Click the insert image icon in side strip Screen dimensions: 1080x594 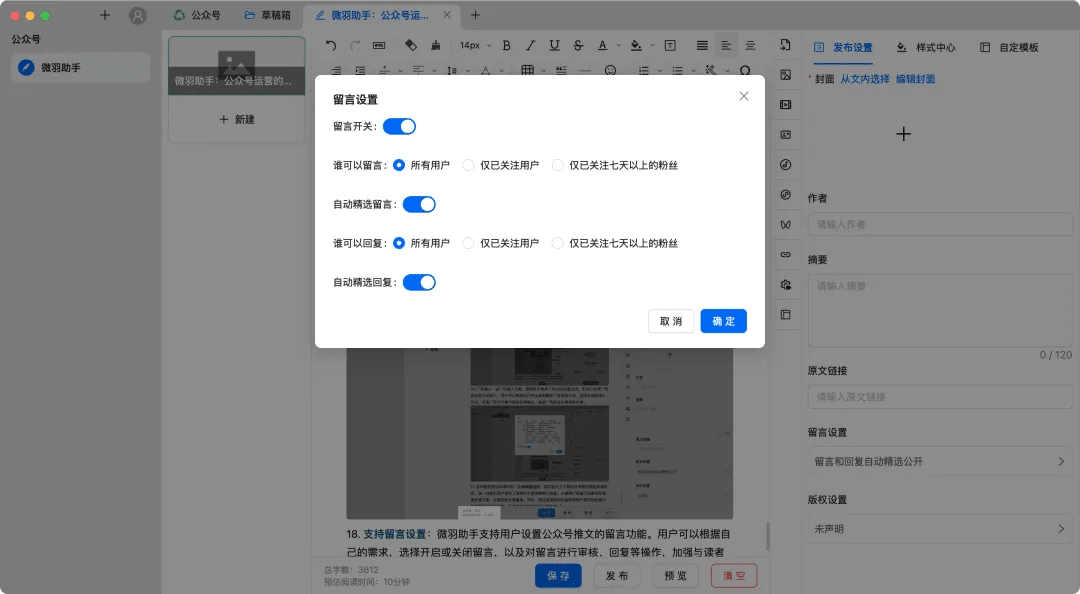(x=786, y=75)
